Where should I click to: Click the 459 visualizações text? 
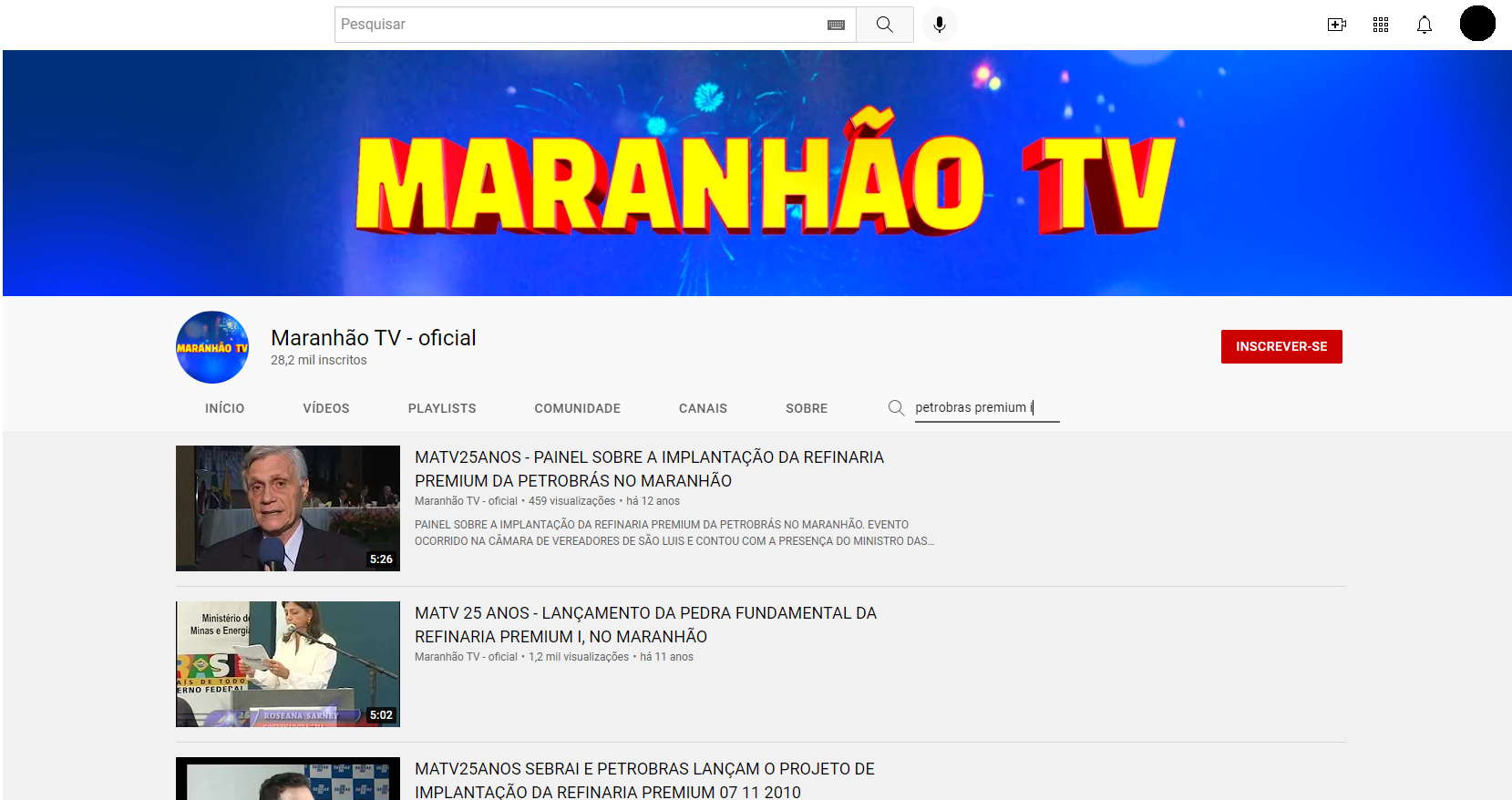pos(572,501)
